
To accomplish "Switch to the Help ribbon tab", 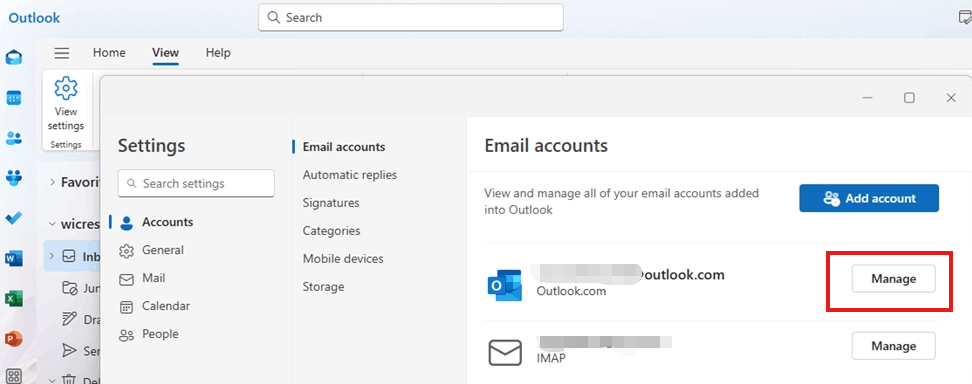I will click(218, 53).
